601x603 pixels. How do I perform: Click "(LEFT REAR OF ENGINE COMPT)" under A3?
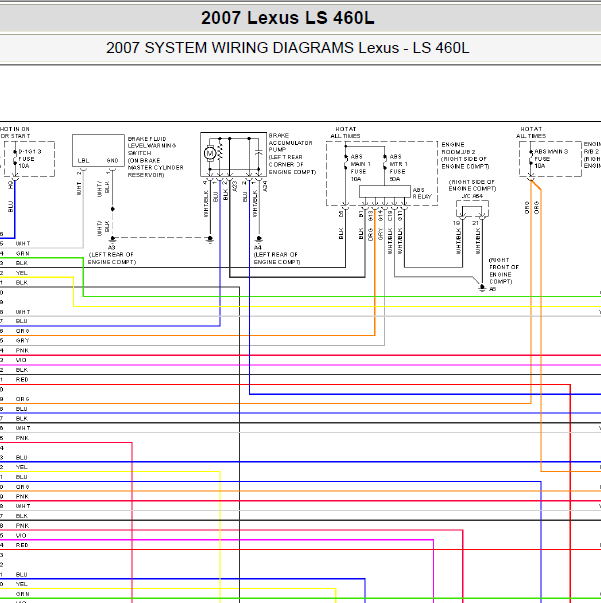112,258
